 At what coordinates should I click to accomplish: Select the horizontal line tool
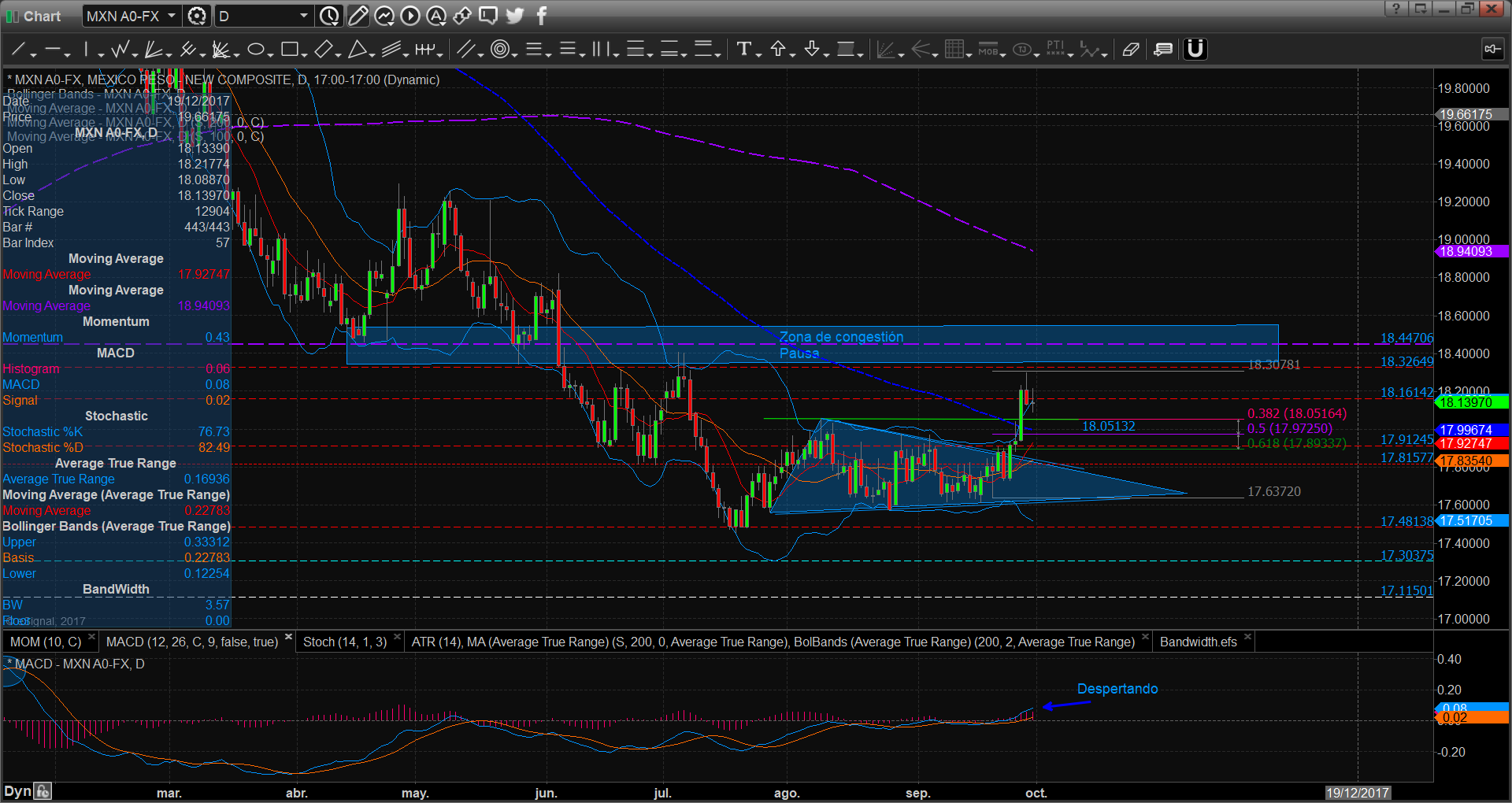point(53,50)
